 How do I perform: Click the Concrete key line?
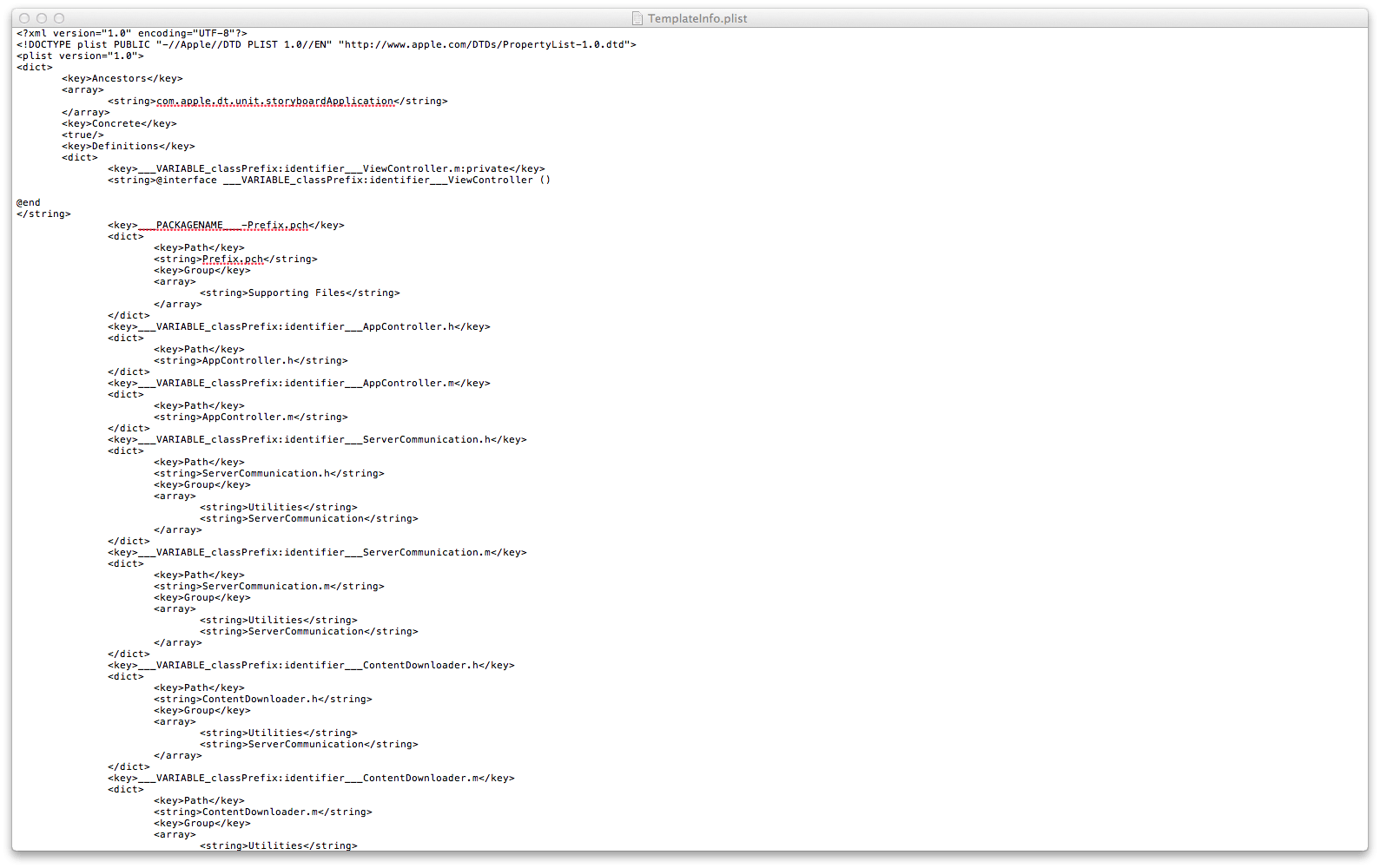119,123
